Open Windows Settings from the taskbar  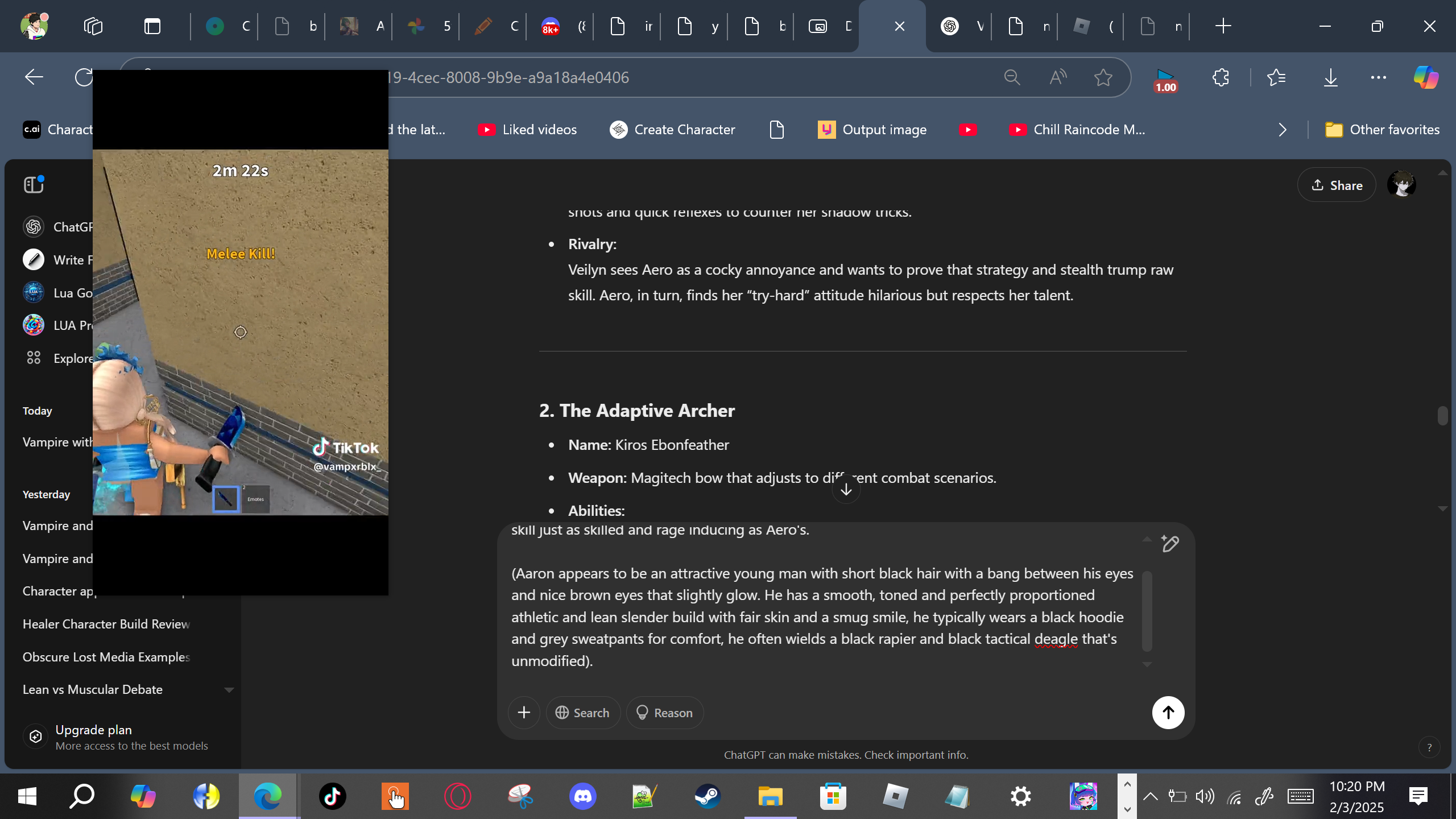coord(1021,796)
